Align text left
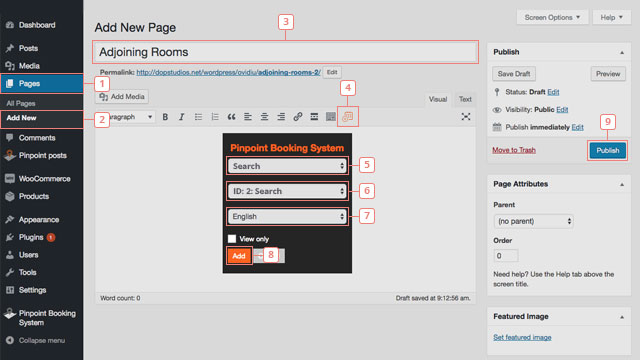640x360 pixels. point(248,117)
